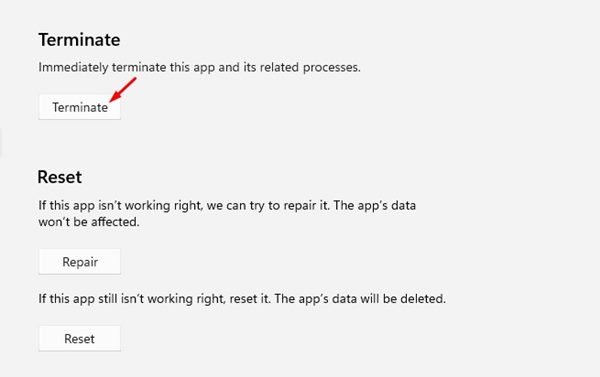Click the phrase "reset it." in the last description
The image size is (600, 377).
coord(250,299)
